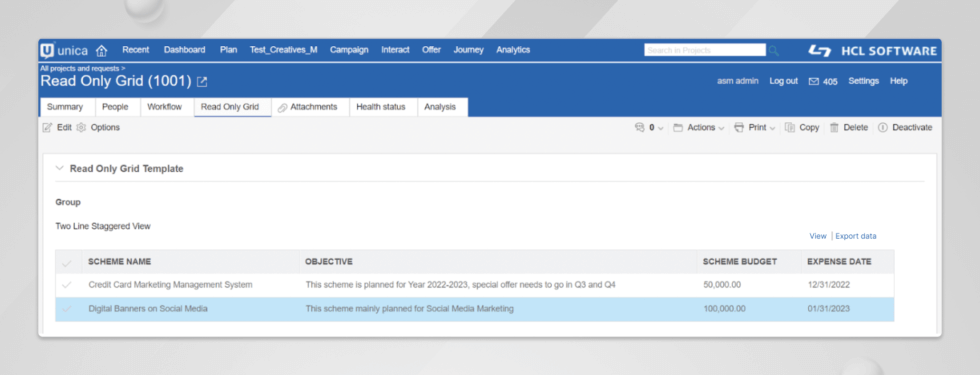980x375 pixels.
Task: Check the Credit Card Marketing row checkmark
Action: [x=67, y=285]
